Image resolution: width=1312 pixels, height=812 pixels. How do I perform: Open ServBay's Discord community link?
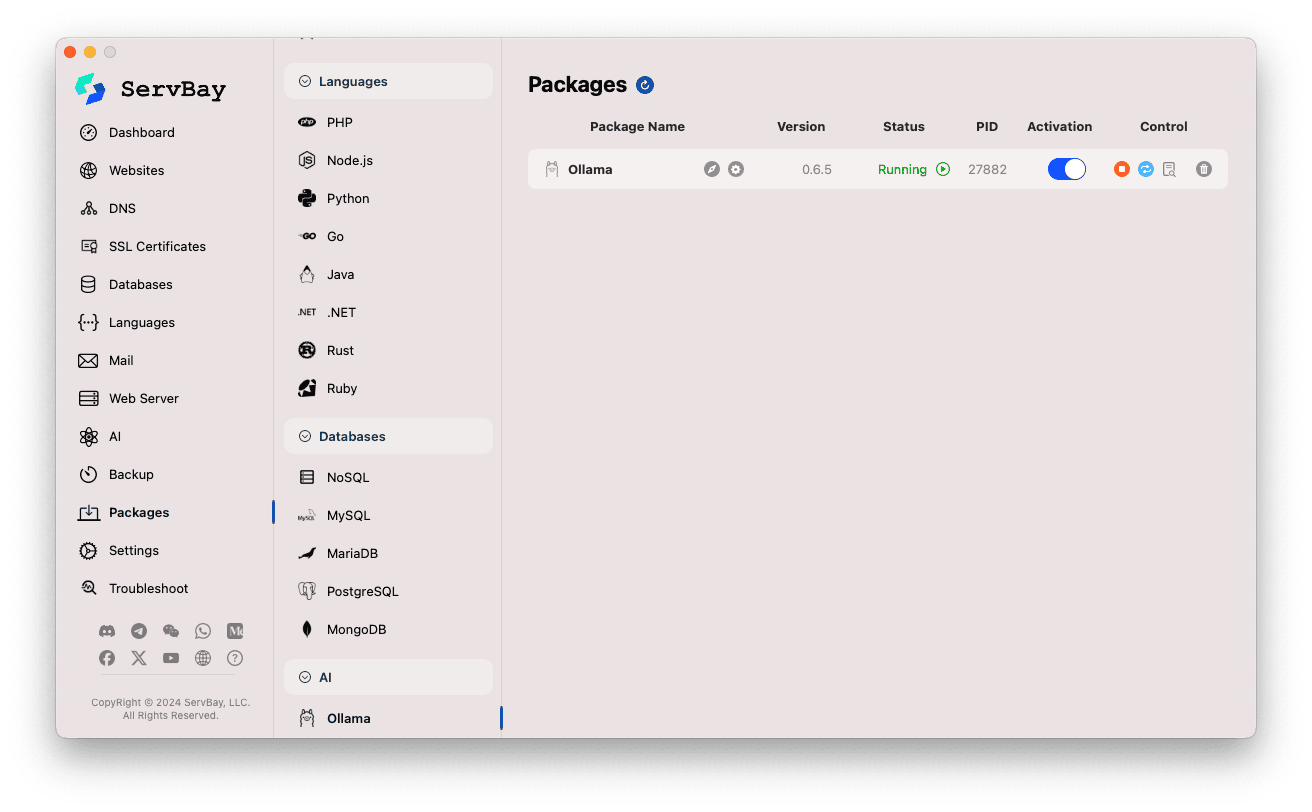coord(107,631)
